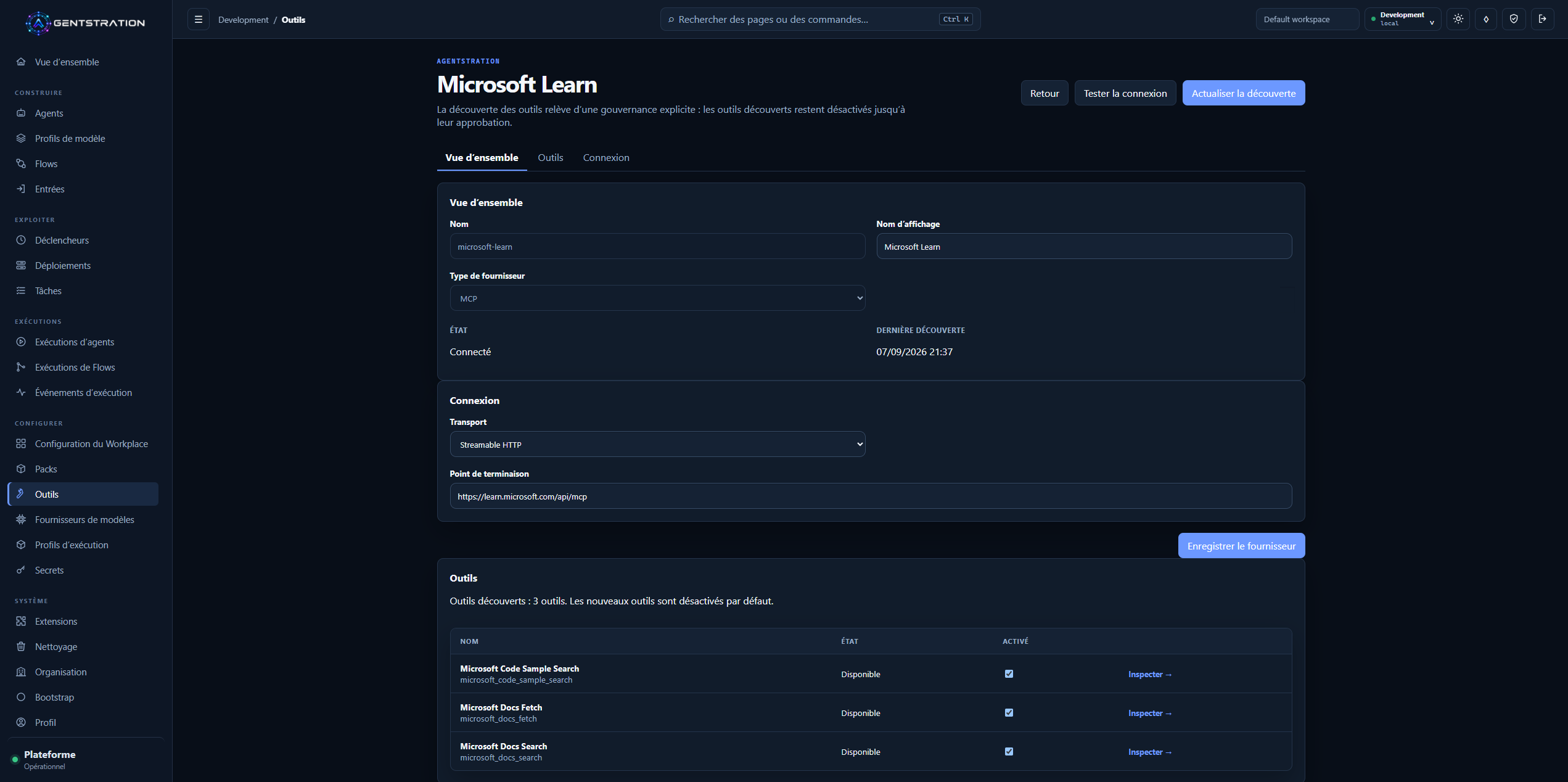Switch to the Outils tab
The width and height of the screenshot is (1568, 782).
pyautogui.click(x=550, y=158)
